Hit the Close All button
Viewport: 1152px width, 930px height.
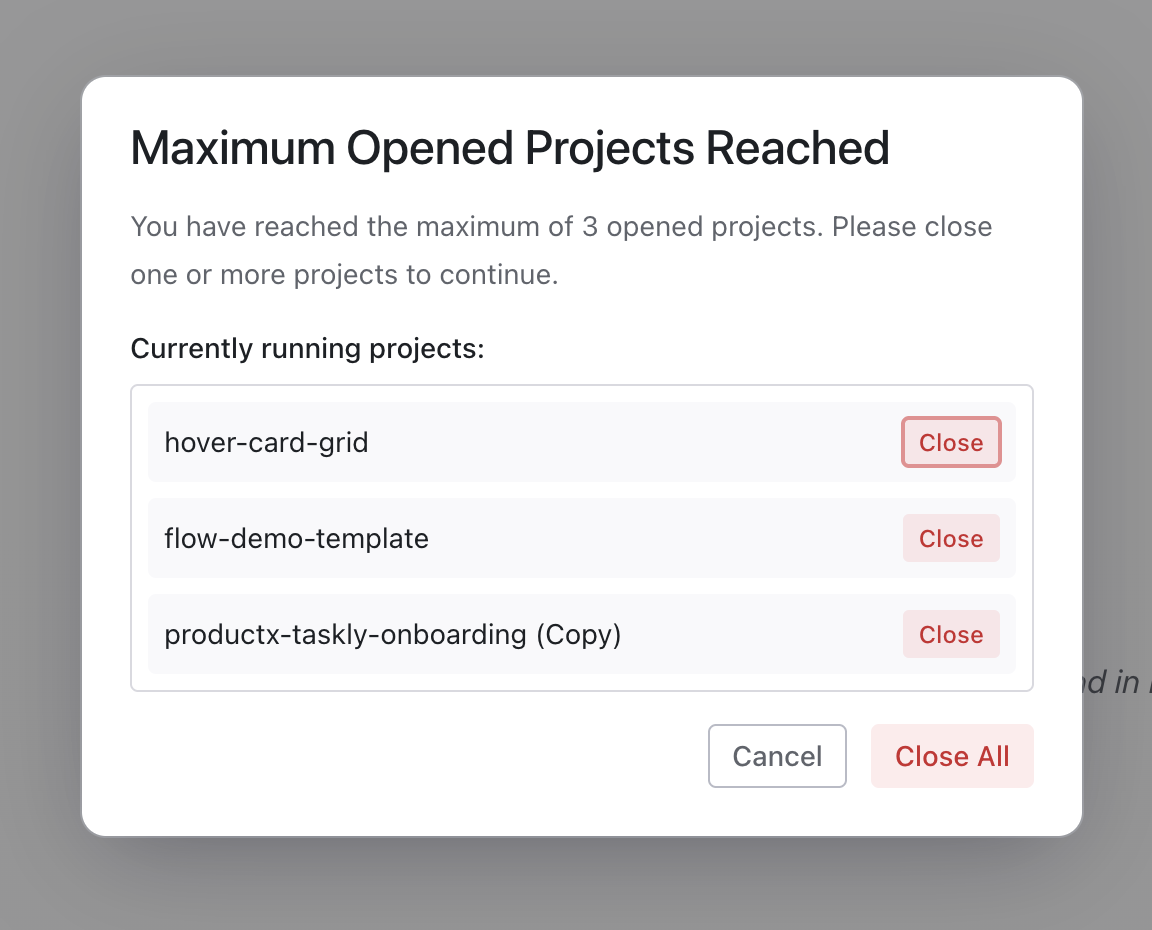(951, 756)
